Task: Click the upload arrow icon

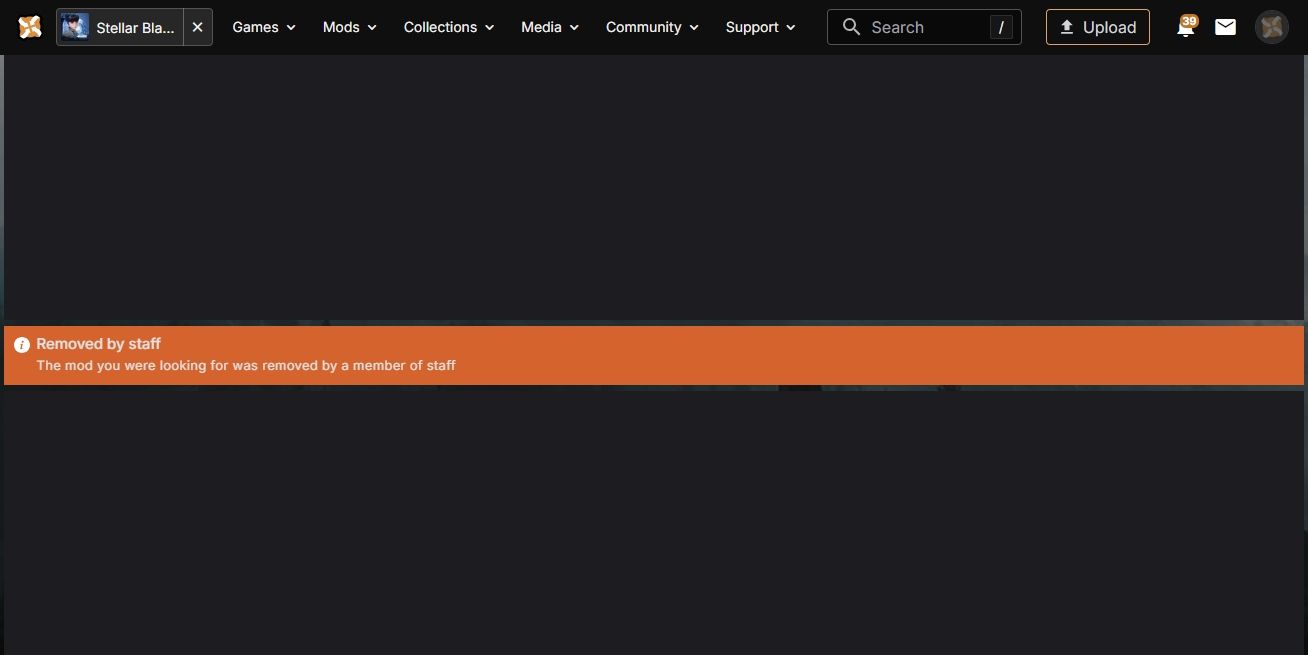Action: [x=1066, y=27]
